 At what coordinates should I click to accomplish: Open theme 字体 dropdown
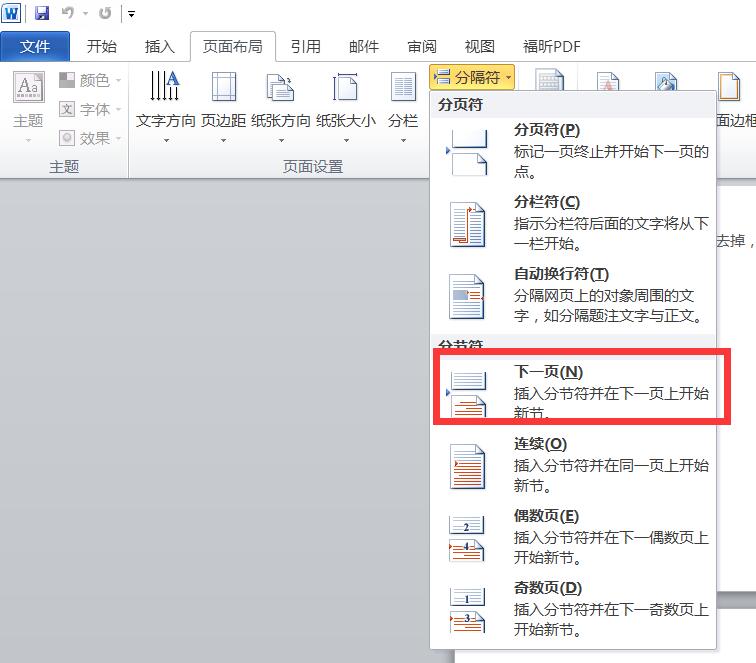pos(90,109)
